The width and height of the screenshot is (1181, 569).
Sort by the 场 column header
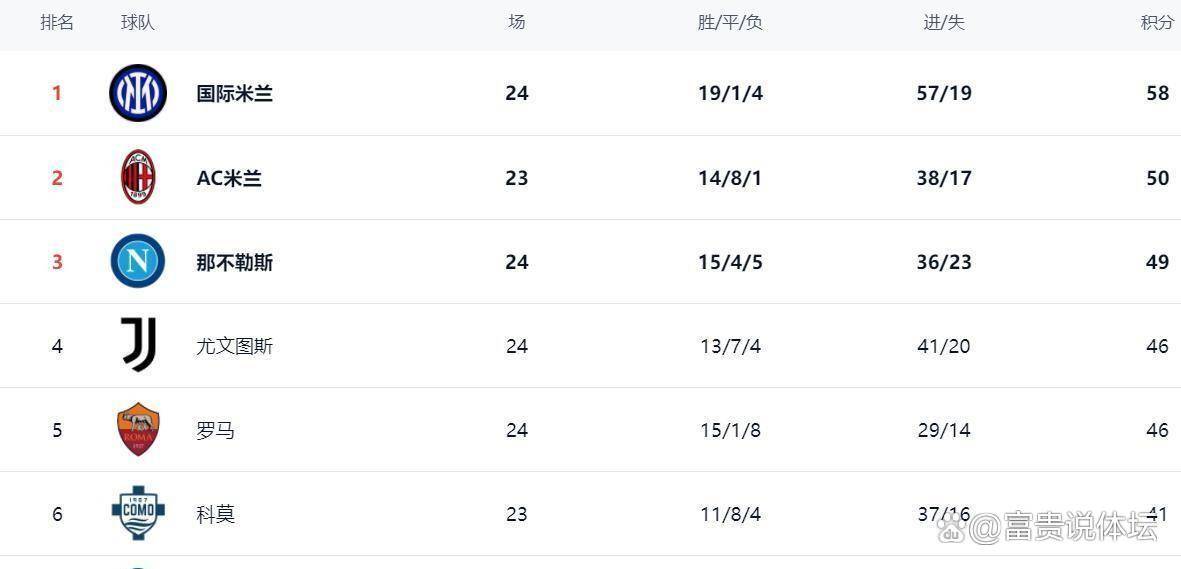517,23
